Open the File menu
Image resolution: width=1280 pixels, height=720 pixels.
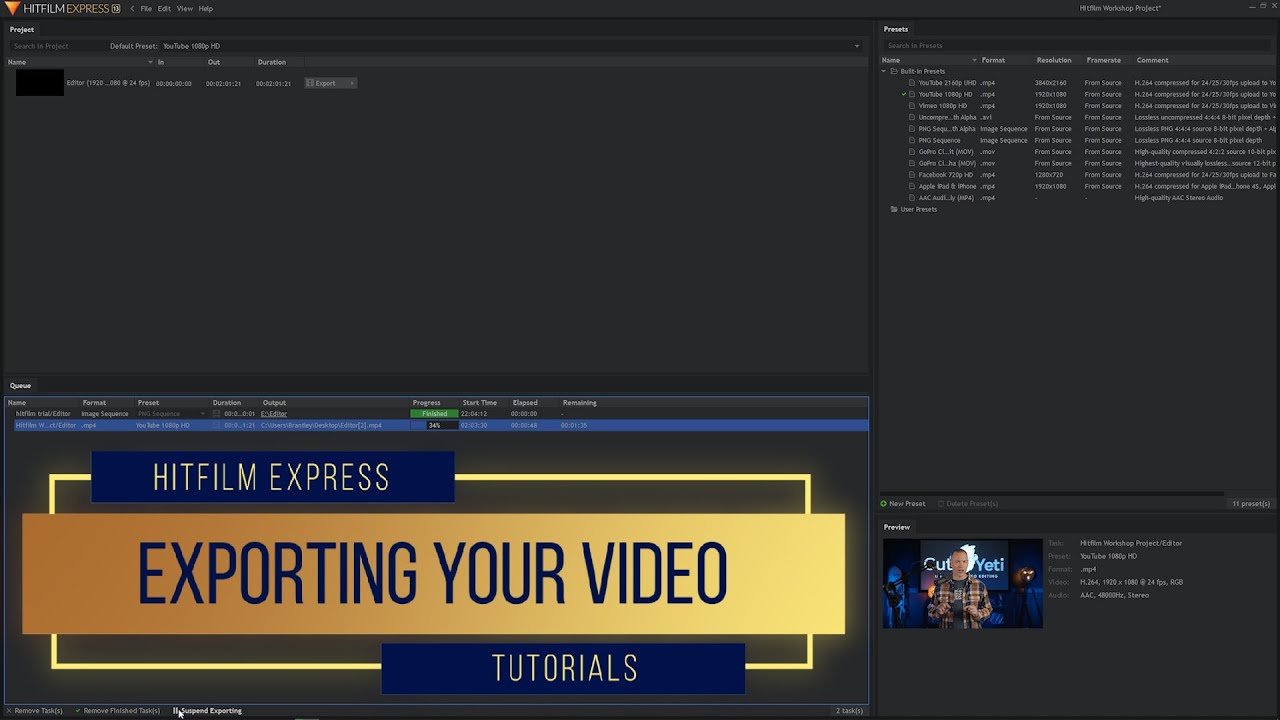146,8
